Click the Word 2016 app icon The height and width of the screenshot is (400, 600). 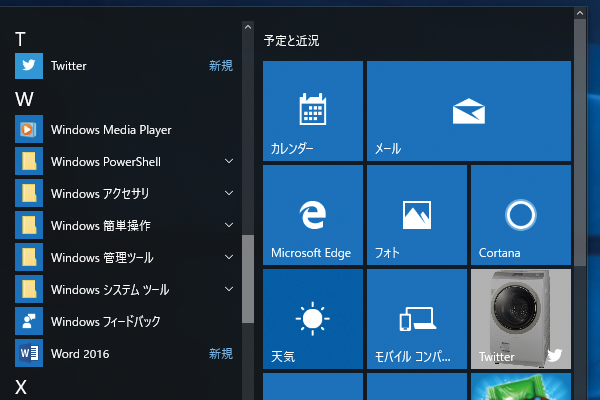[x=29, y=353]
